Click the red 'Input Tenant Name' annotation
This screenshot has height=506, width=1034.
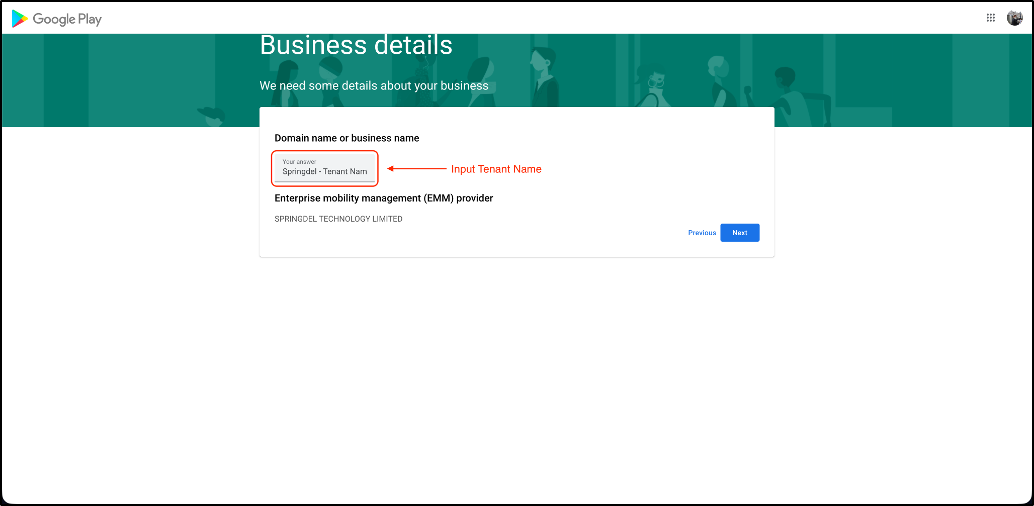pyautogui.click(x=496, y=169)
